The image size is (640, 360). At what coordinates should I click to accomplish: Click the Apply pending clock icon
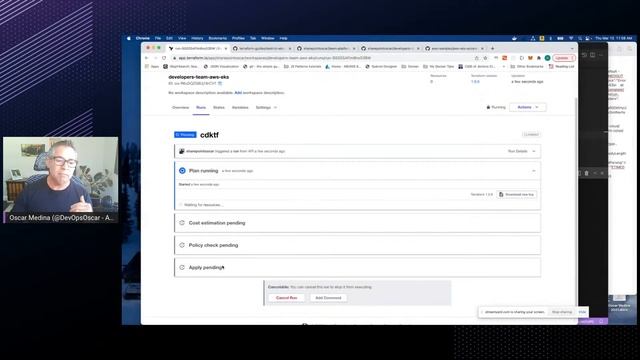click(x=182, y=267)
